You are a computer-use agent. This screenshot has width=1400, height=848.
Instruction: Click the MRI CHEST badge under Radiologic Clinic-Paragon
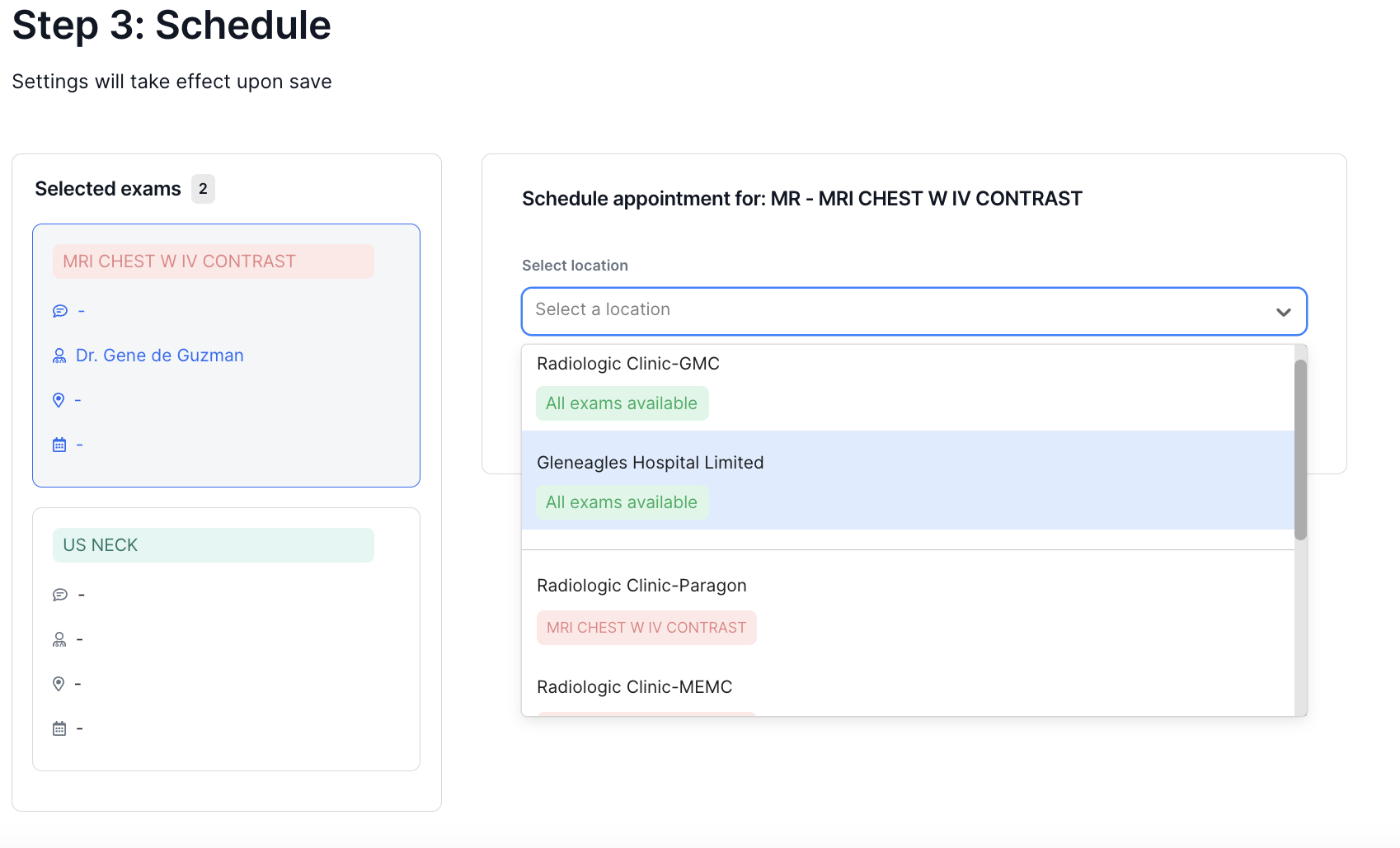(x=646, y=627)
